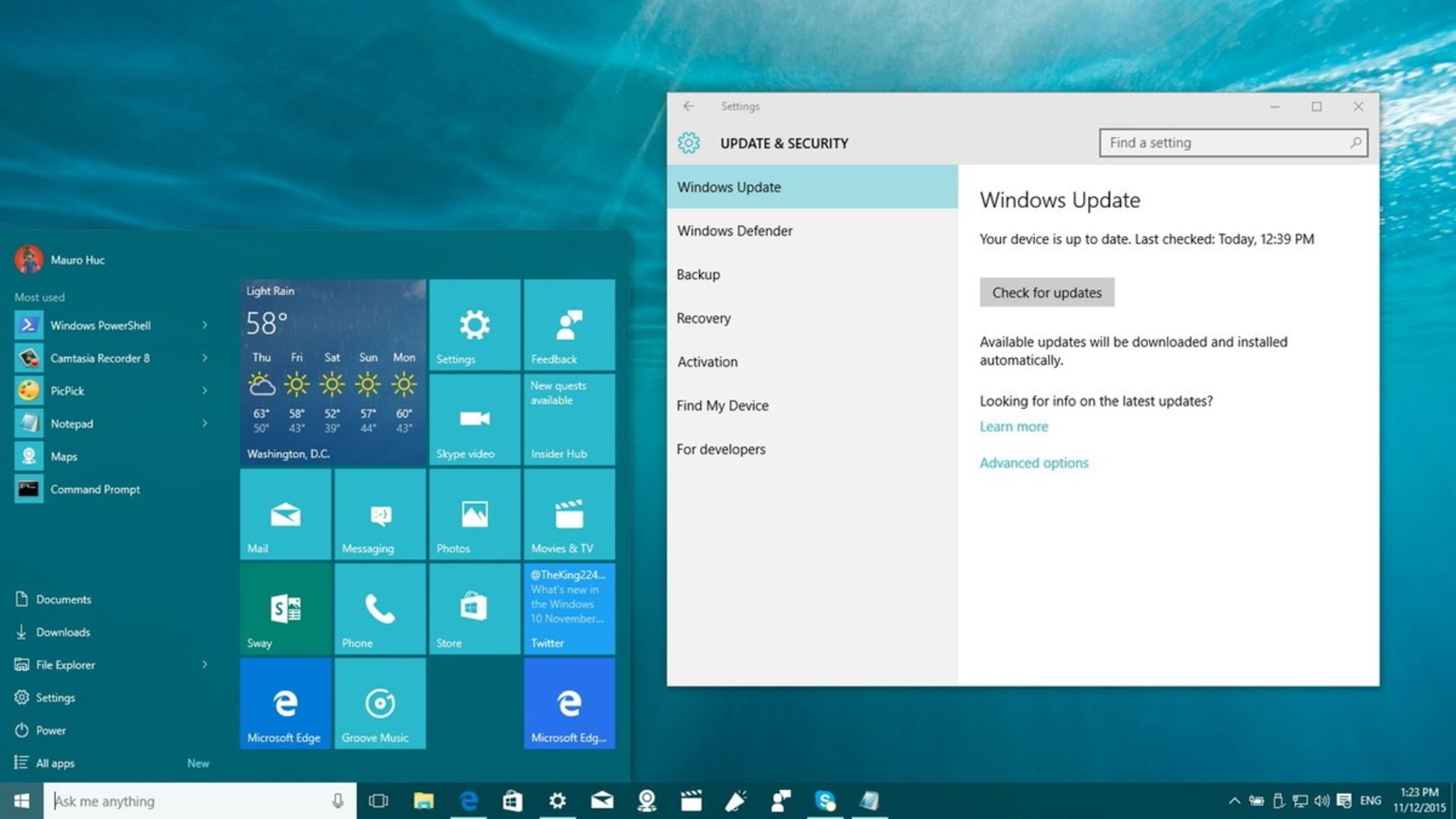The image size is (1456, 819).
Task: Open the Store tile
Action: 474,609
